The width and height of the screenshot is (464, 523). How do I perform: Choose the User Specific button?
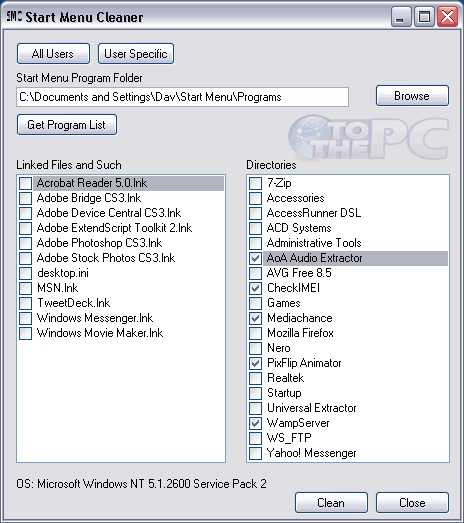[x=136, y=53]
